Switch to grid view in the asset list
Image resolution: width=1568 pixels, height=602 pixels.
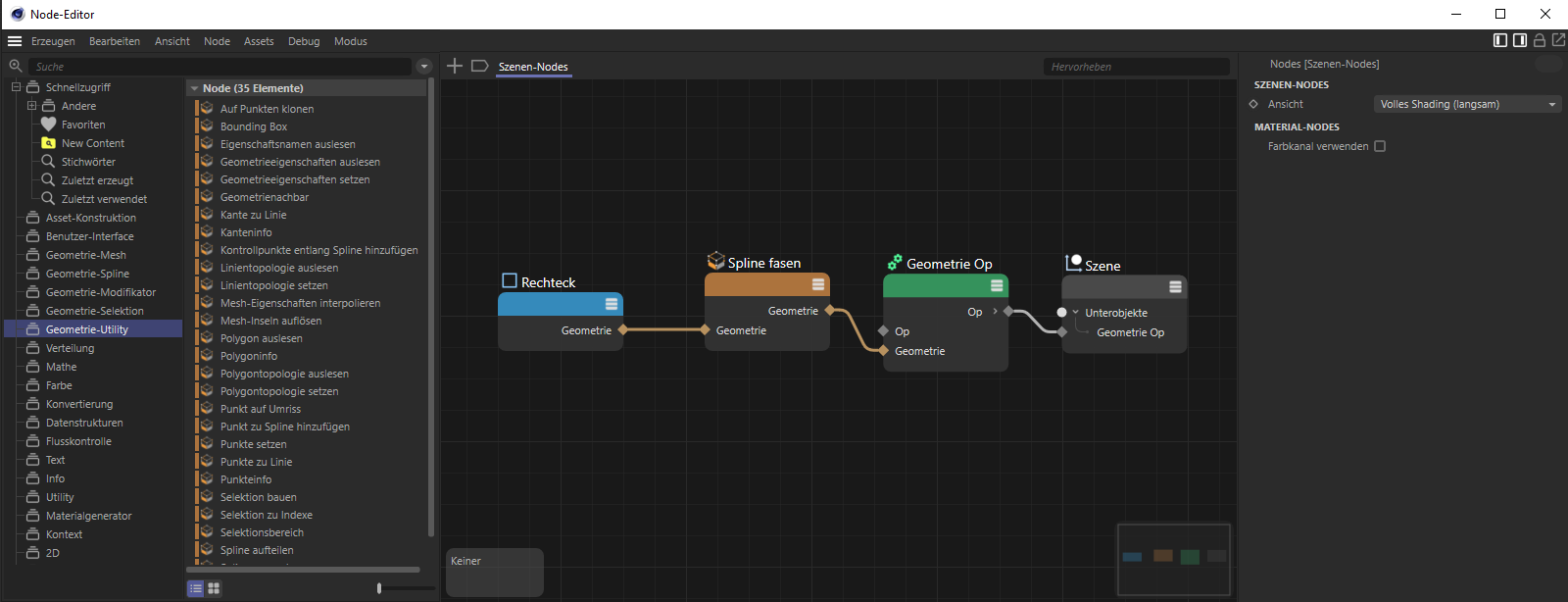click(x=214, y=588)
